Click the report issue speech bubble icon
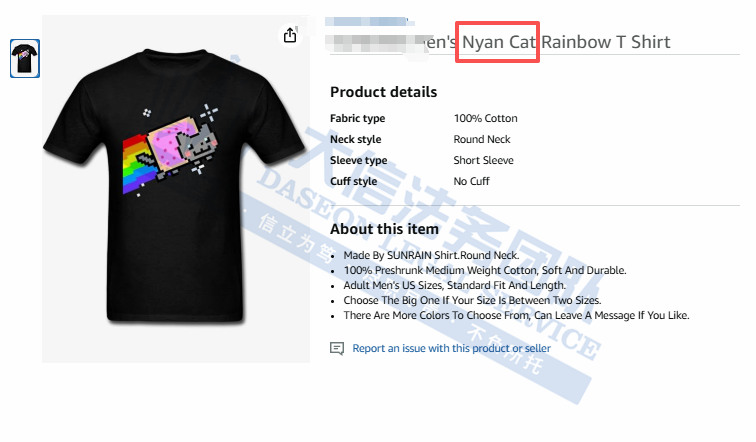Screen dimensions: 756x442 click(337, 348)
